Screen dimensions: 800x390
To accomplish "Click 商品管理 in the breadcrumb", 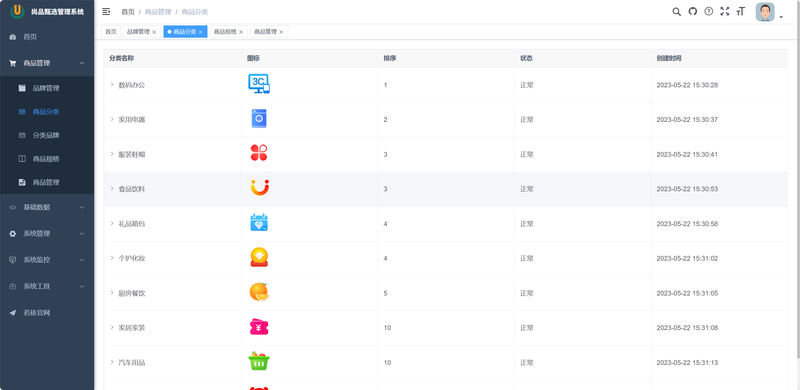I will pyautogui.click(x=158, y=12).
